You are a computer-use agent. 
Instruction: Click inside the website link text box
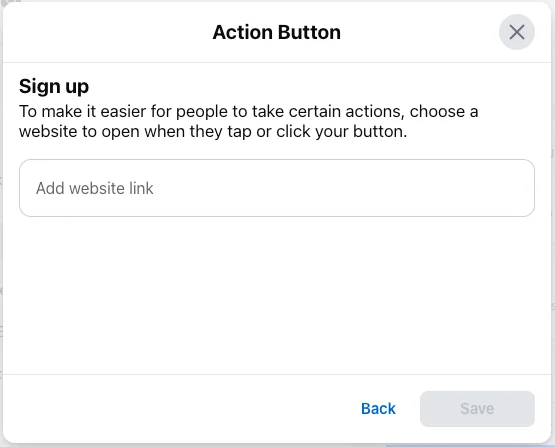[x=277, y=188]
